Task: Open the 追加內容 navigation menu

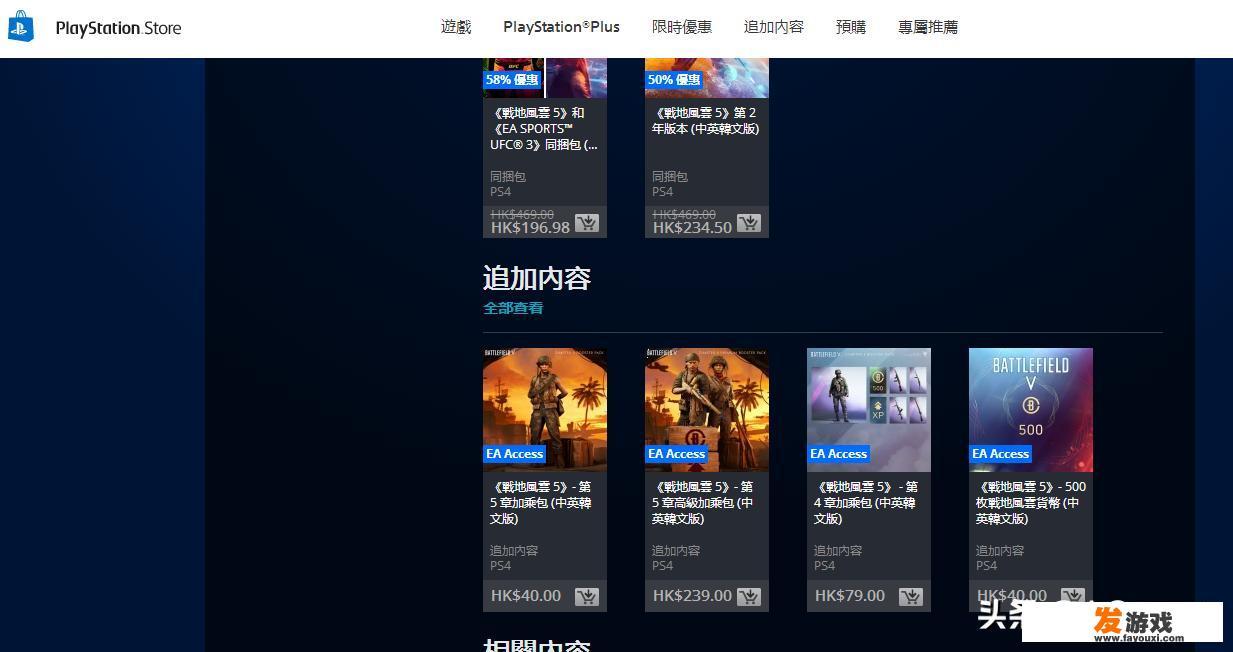Action: (774, 27)
